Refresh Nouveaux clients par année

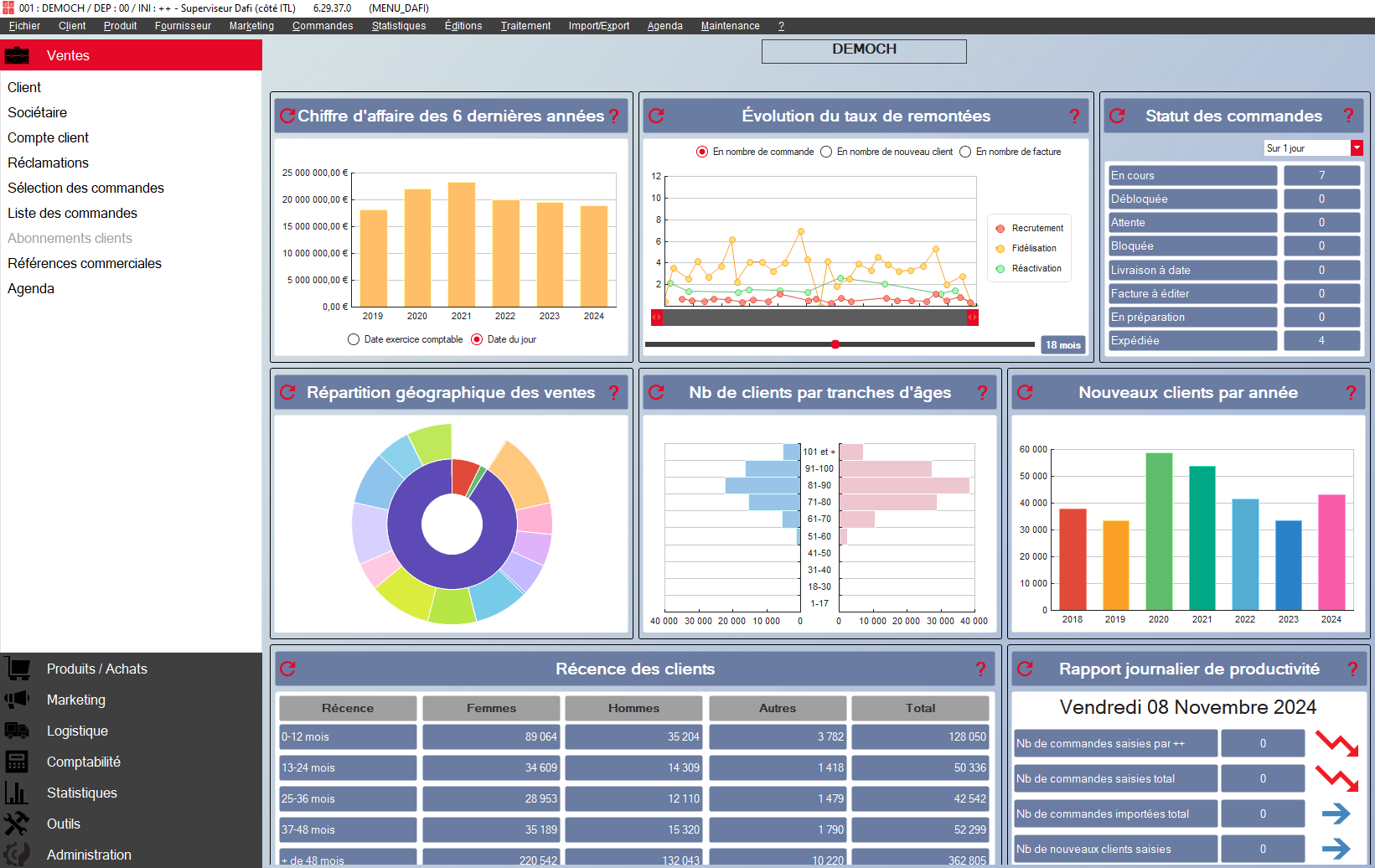pos(1025,393)
